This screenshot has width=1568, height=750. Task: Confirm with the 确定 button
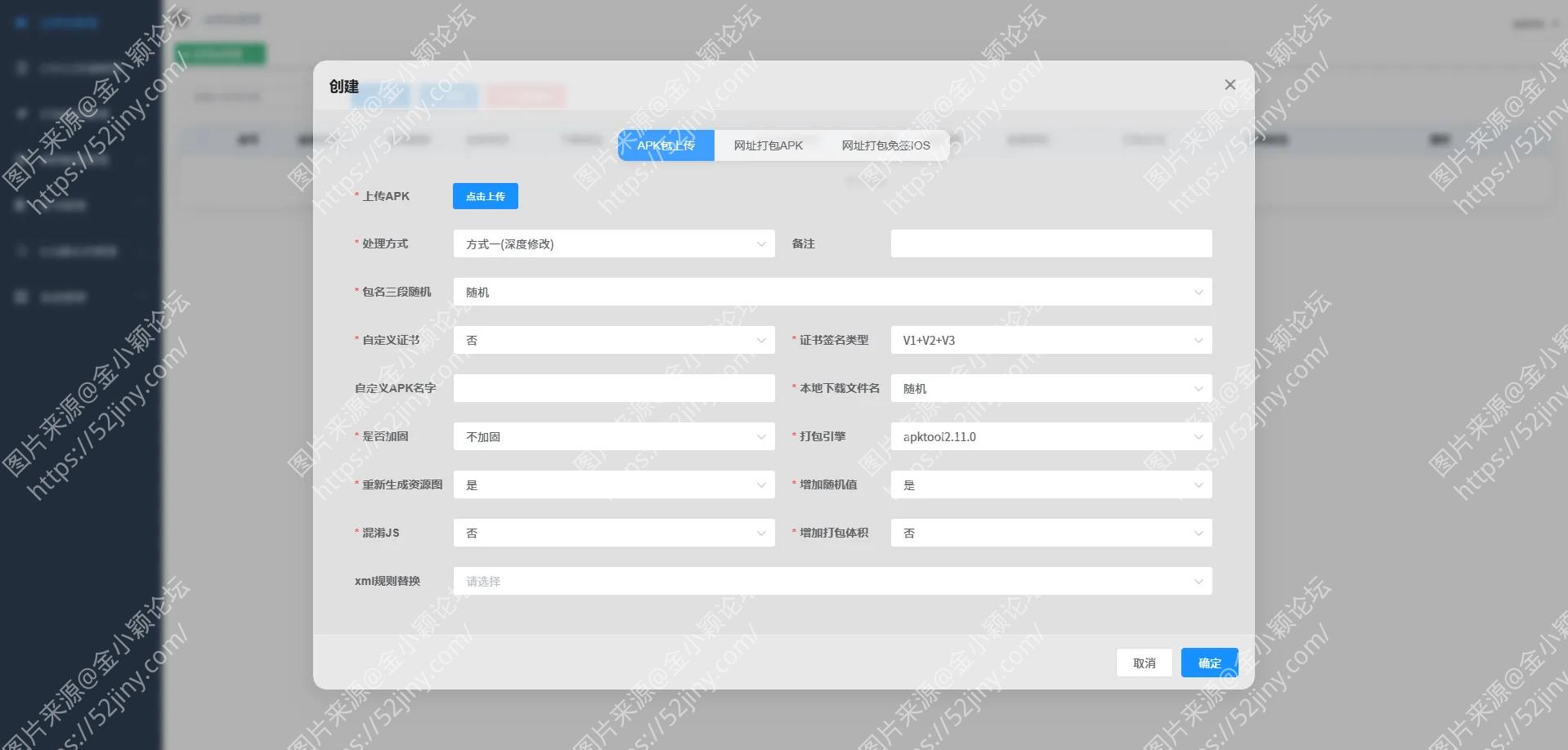(1208, 663)
